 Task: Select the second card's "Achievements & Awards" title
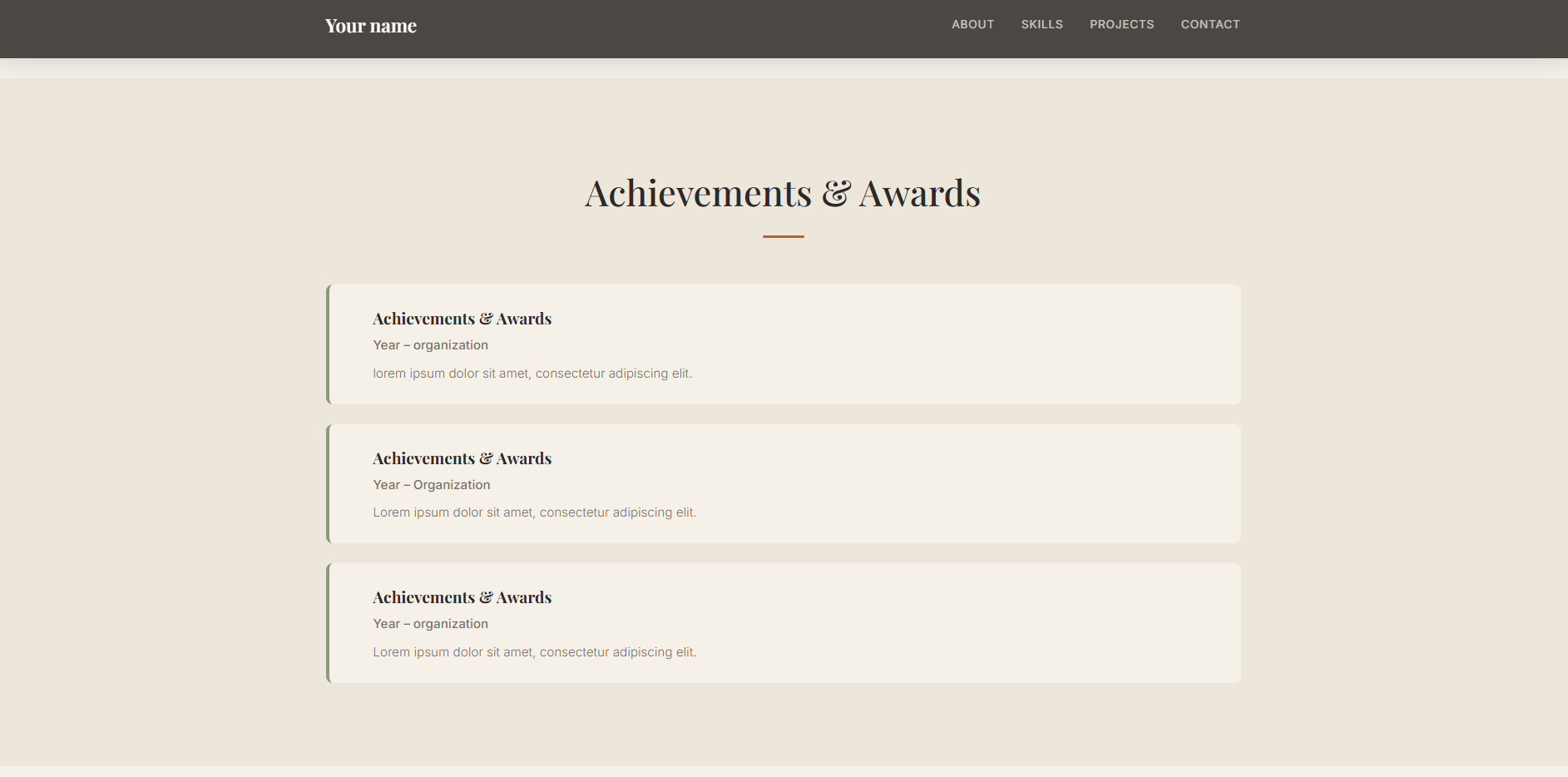(462, 458)
